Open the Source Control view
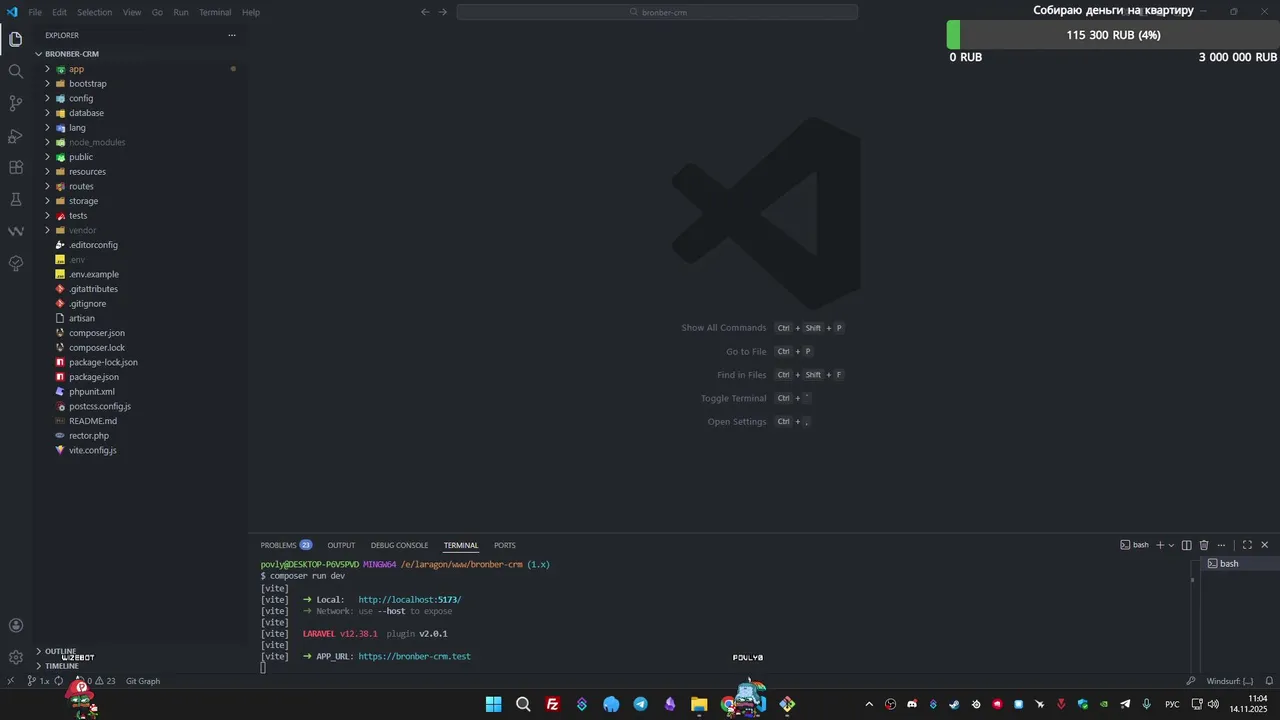 [15, 103]
